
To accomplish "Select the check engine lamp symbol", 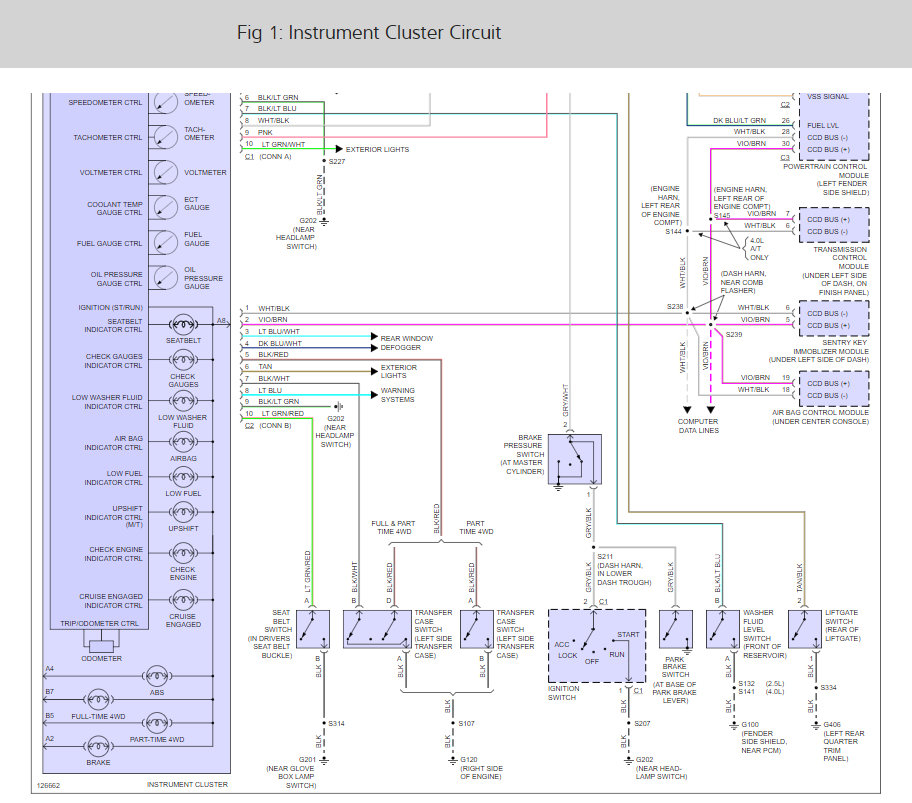I will coord(183,553).
